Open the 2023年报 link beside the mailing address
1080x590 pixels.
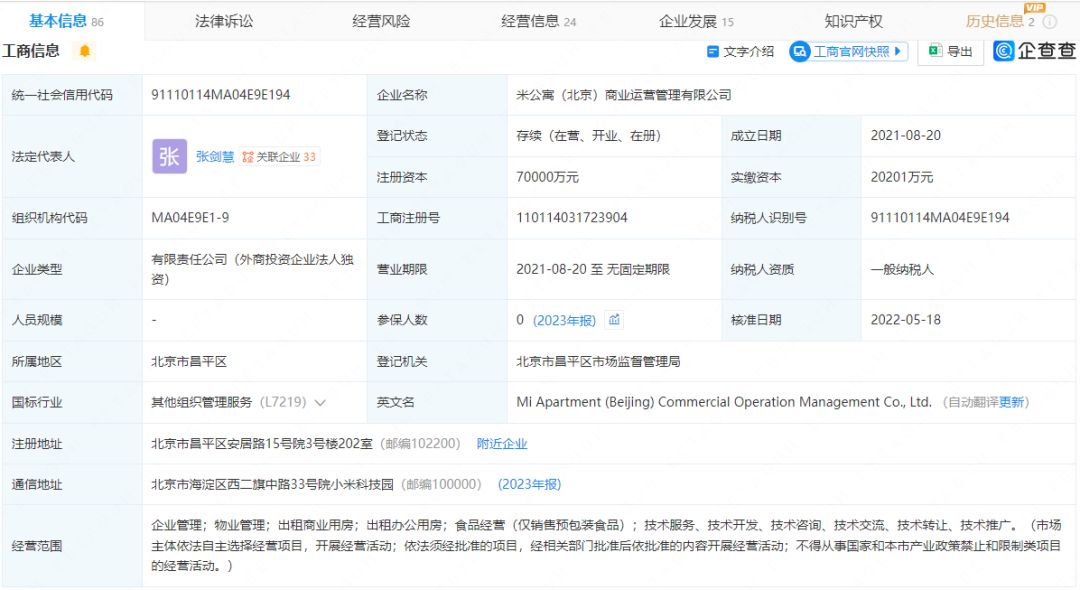[x=529, y=485]
